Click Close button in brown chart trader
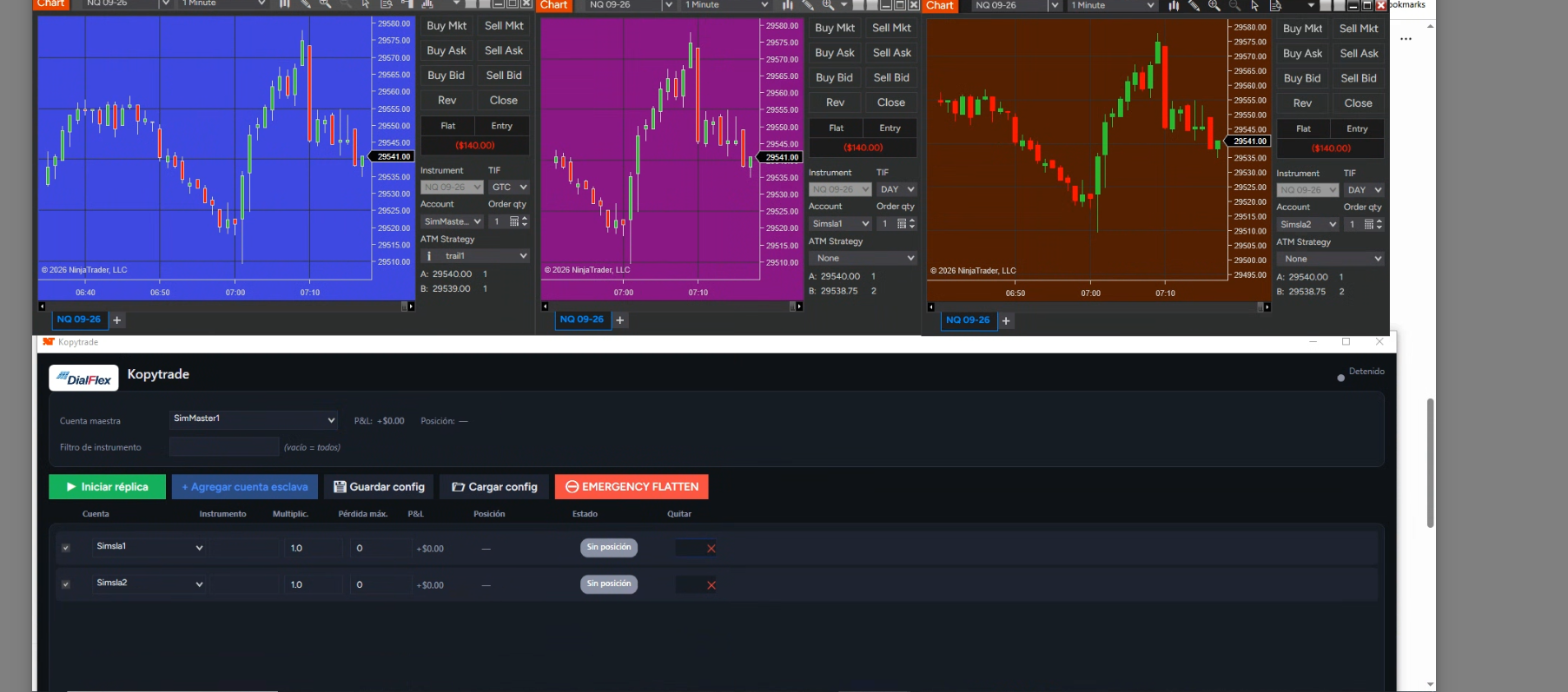Image resolution: width=1568 pixels, height=692 pixels. (1358, 103)
